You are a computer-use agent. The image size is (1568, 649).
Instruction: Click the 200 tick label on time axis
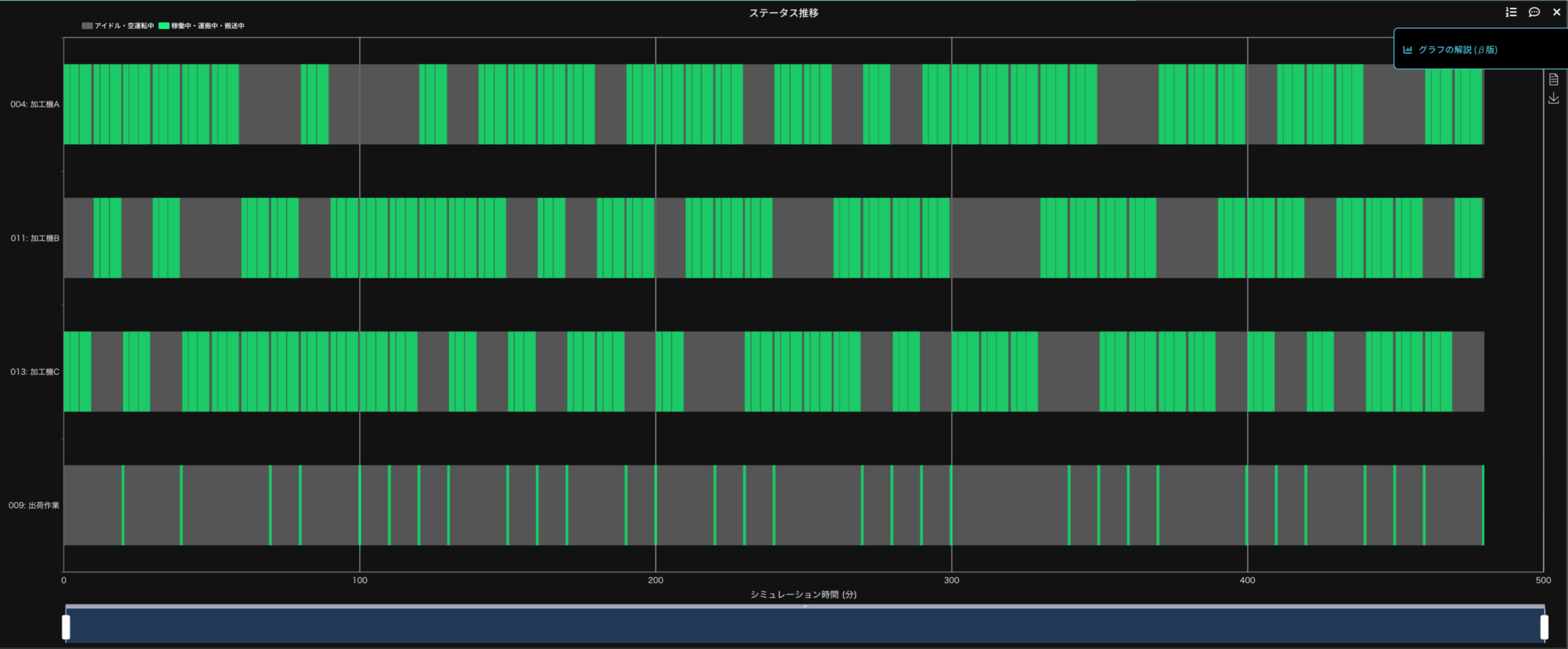(655, 580)
